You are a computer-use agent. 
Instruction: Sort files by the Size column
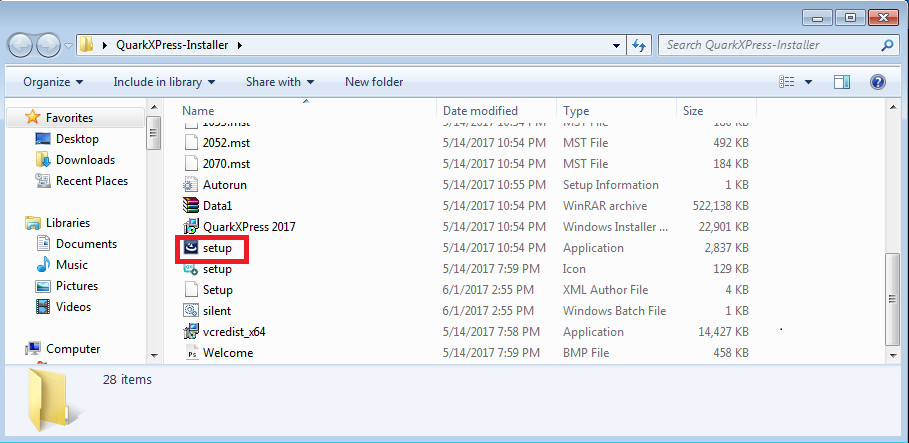click(x=693, y=111)
